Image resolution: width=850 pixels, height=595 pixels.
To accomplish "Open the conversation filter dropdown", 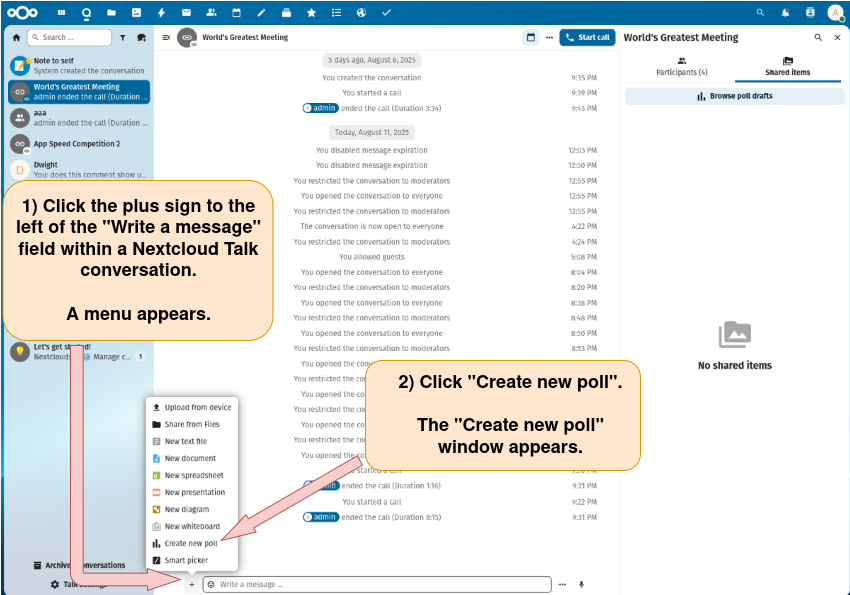I will click(122, 37).
